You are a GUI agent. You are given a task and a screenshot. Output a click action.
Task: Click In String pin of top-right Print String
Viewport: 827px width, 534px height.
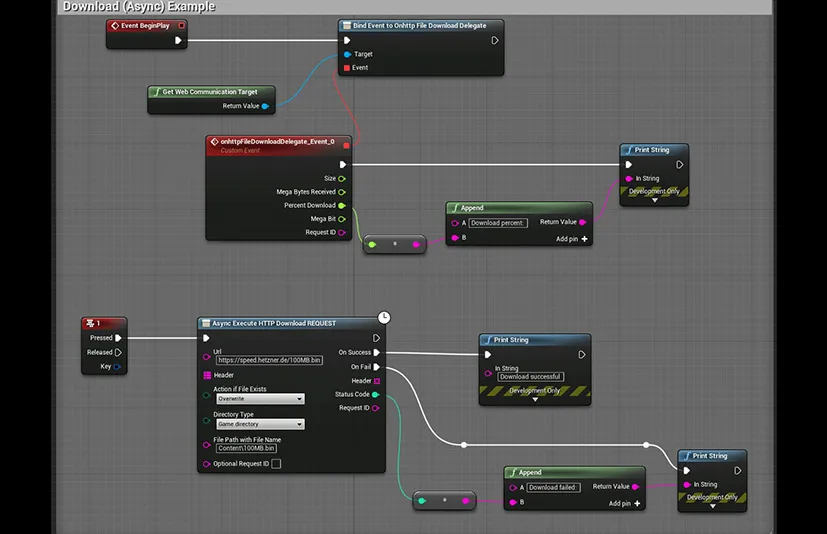pyautogui.click(x=629, y=178)
